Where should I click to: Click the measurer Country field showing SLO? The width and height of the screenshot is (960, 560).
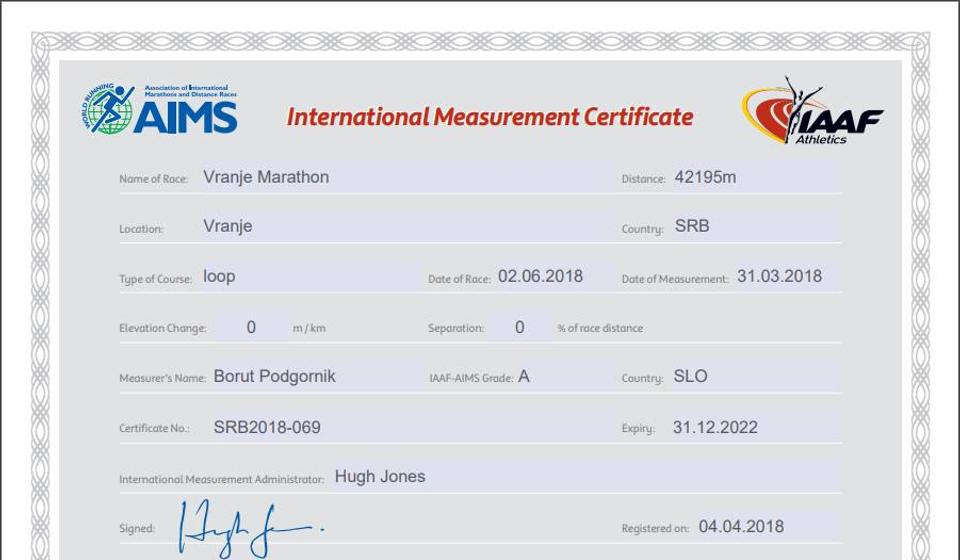752,377
